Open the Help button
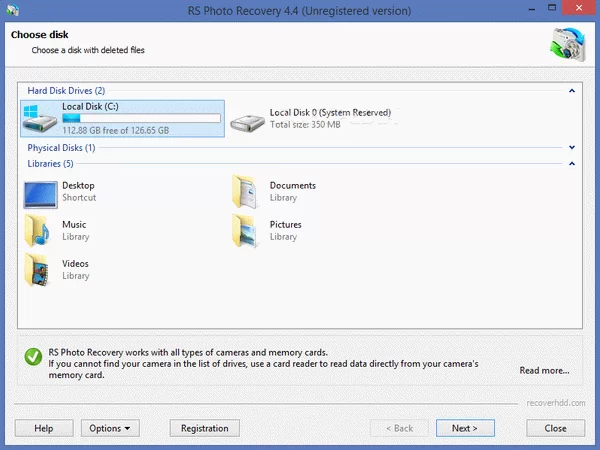 (44, 428)
